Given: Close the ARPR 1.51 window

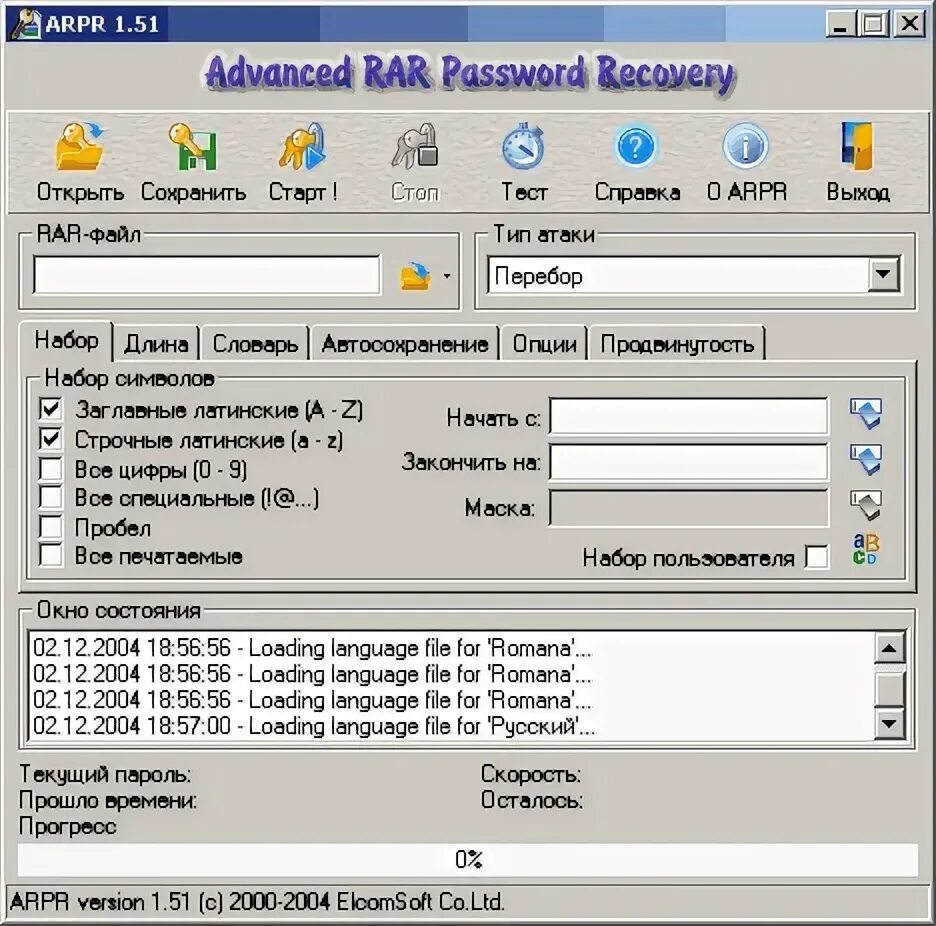Looking at the screenshot, I should (x=910, y=24).
